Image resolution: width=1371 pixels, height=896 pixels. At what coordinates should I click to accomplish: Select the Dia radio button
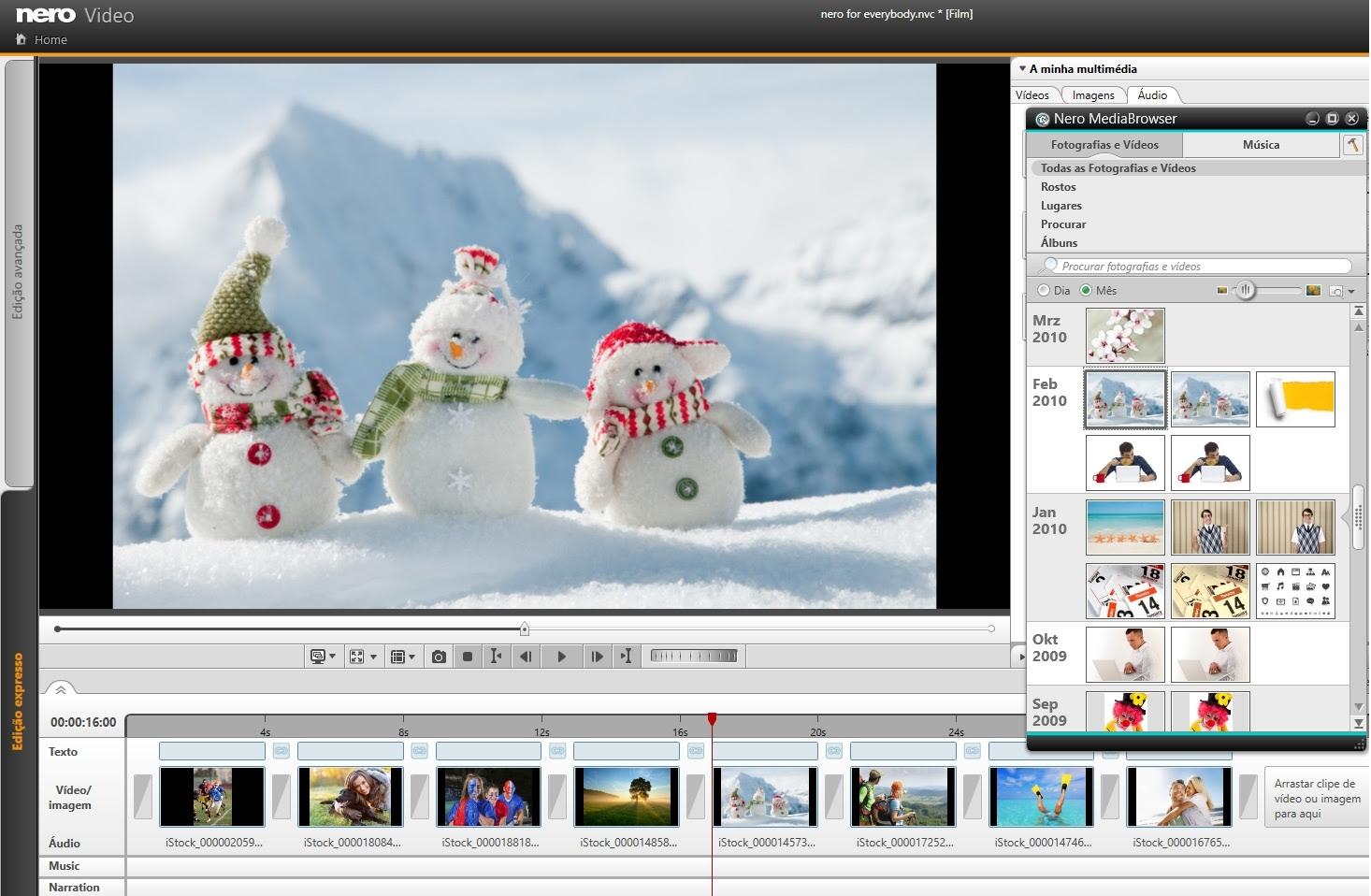(x=1044, y=291)
